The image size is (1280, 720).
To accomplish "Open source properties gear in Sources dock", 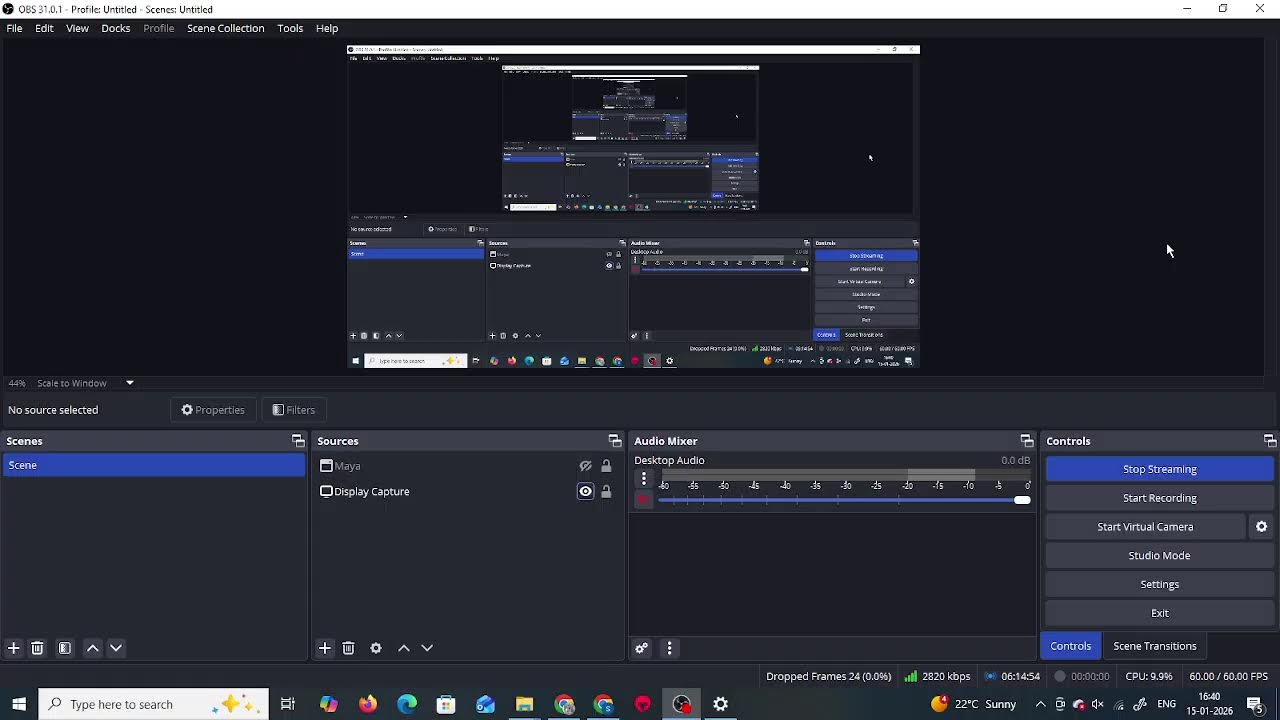I will [376, 648].
